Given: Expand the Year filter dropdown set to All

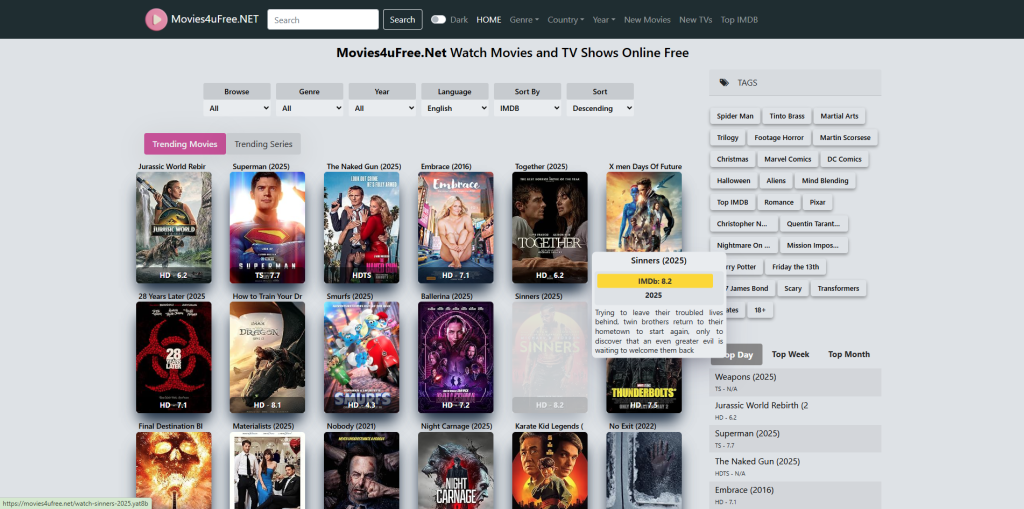Looking at the screenshot, I should [382, 108].
